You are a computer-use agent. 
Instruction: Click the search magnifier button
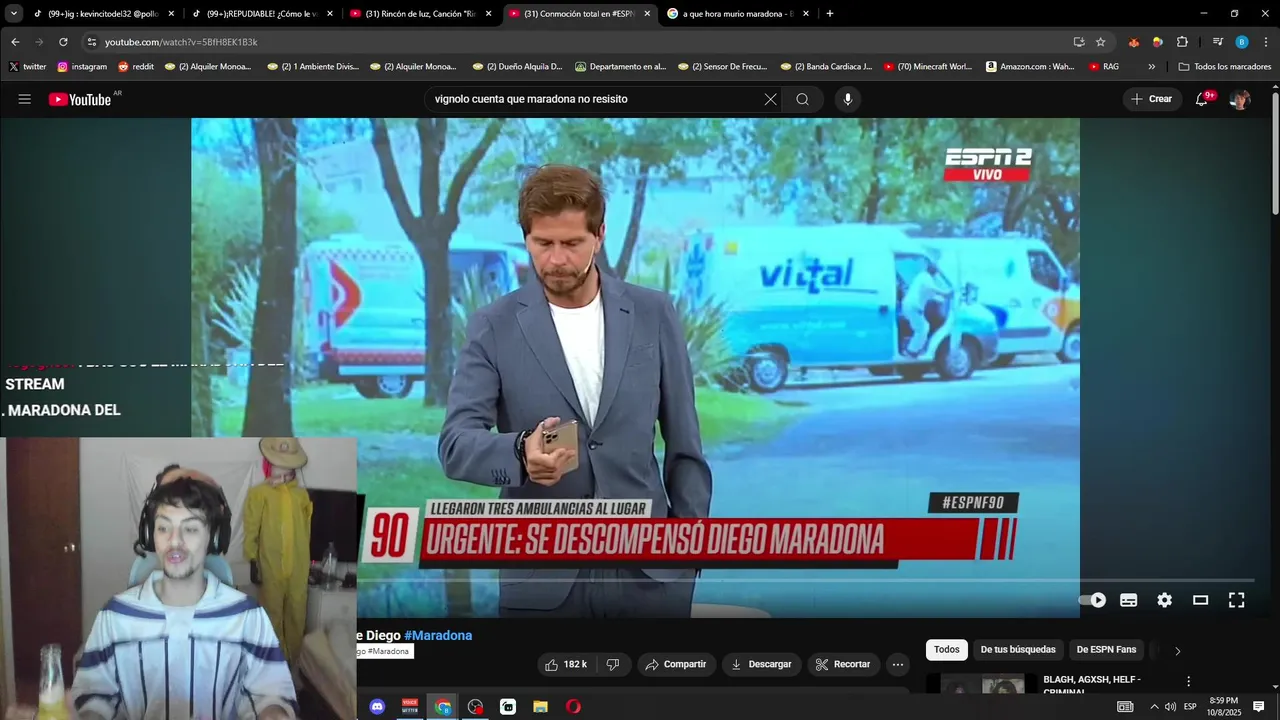coord(802,99)
